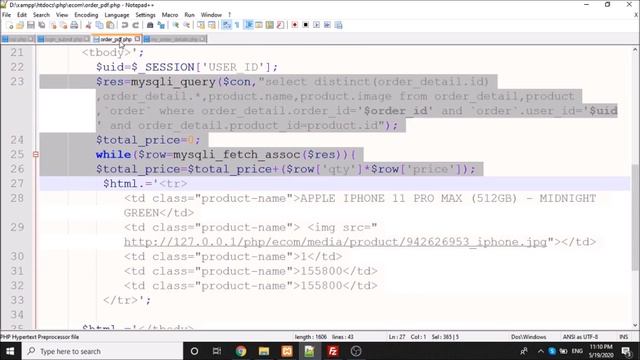Open the User Defined Language toolbar icon
Viewport: 640px width, 360px height.
point(259,25)
